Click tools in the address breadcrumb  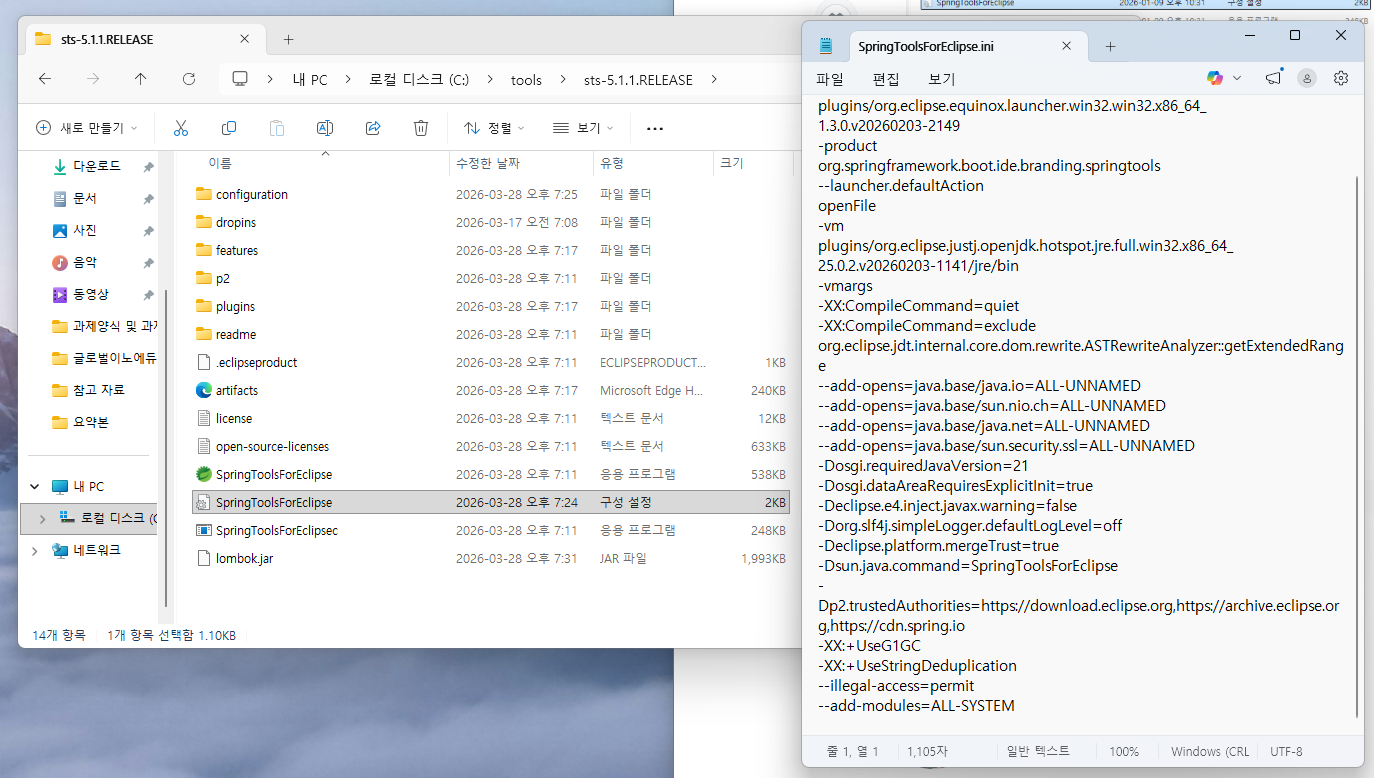(x=526, y=80)
